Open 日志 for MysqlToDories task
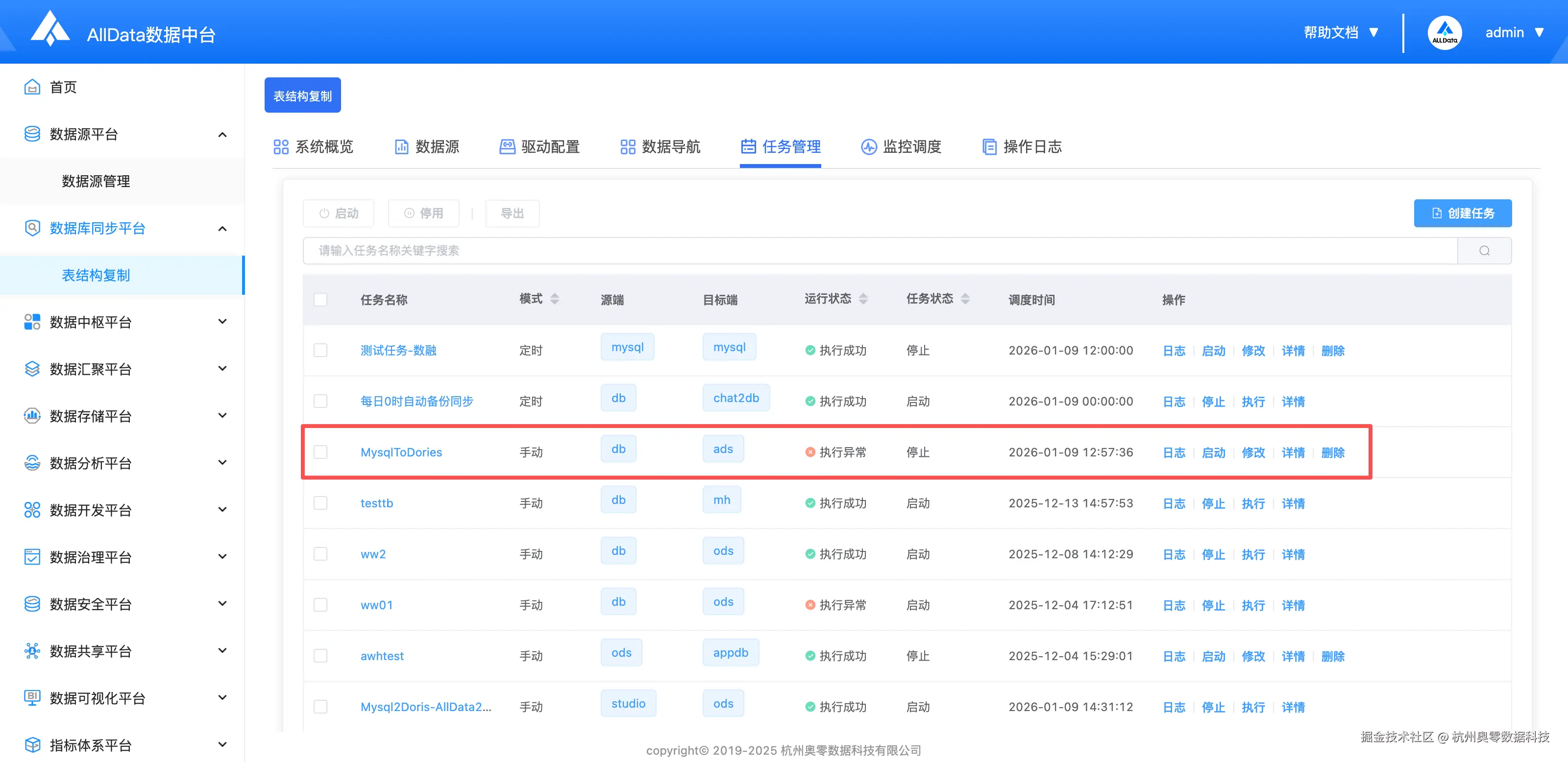The image size is (1568, 762). tap(1174, 452)
